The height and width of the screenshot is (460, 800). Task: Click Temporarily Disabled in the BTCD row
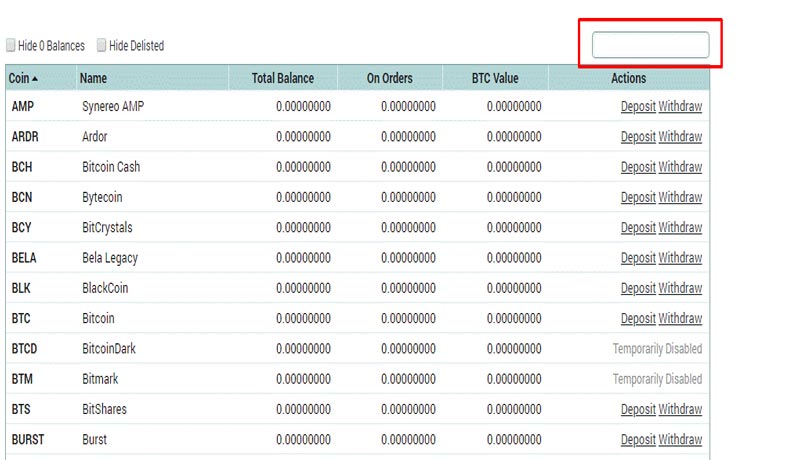click(657, 349)
